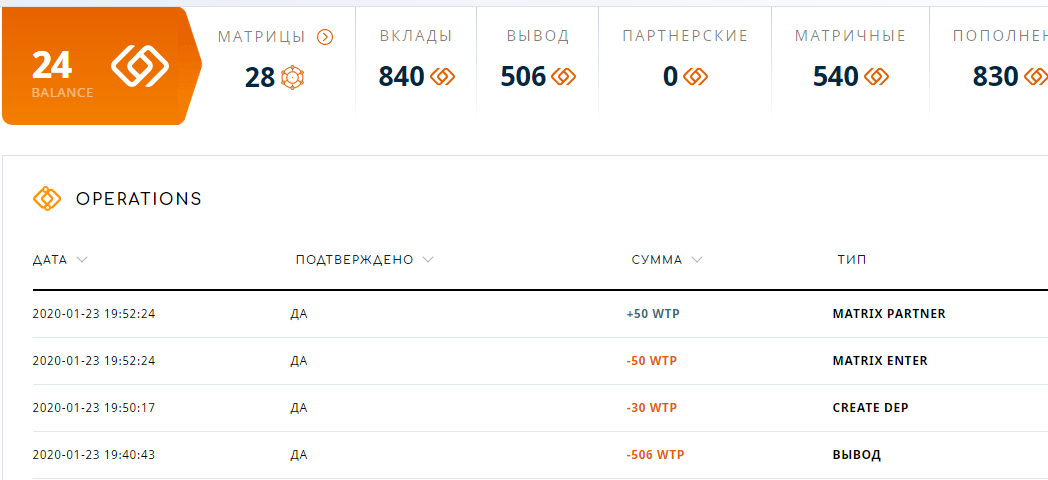This screenshot has width=1048, height=480.
Task: Click the matrix node icon beside 28
Action: pyautogui.click(x=292, y=78)
